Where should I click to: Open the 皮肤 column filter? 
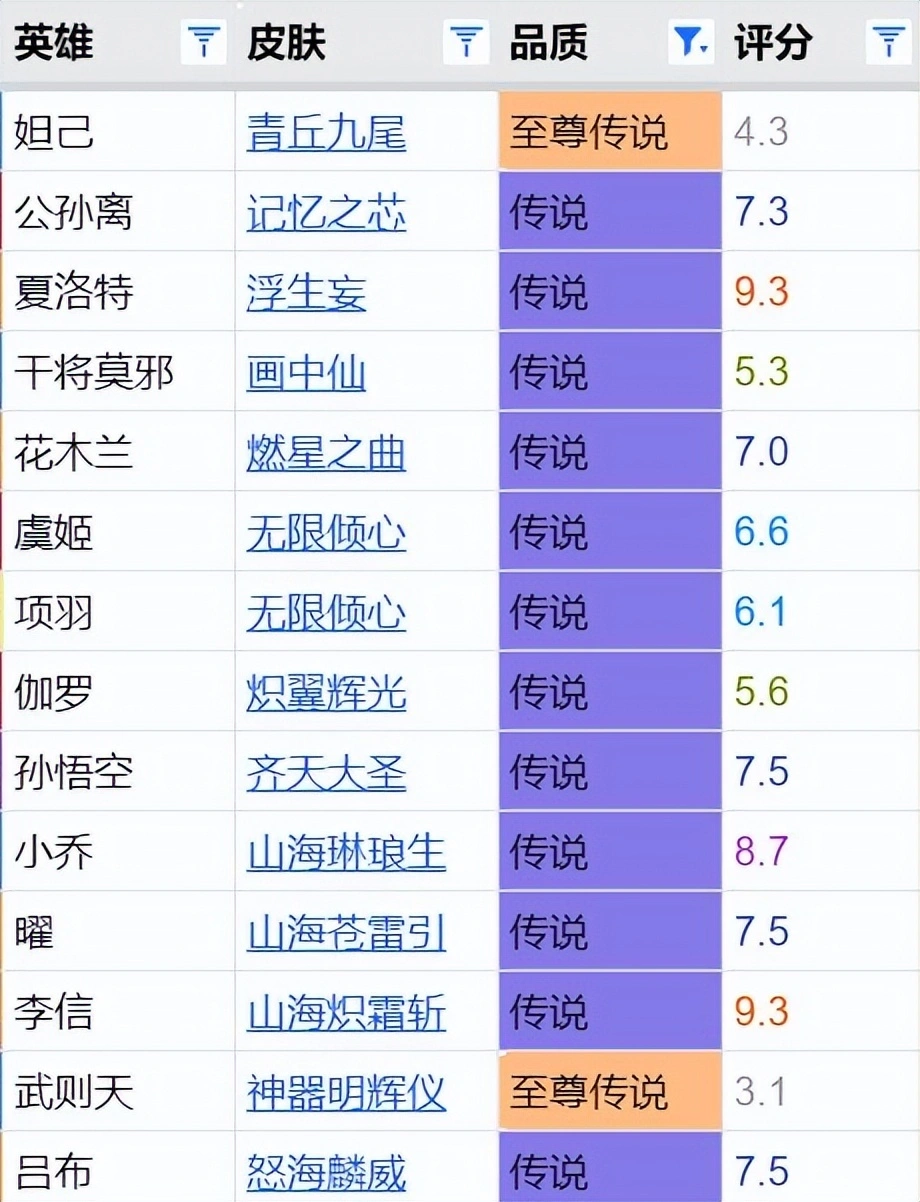point(465,42)
